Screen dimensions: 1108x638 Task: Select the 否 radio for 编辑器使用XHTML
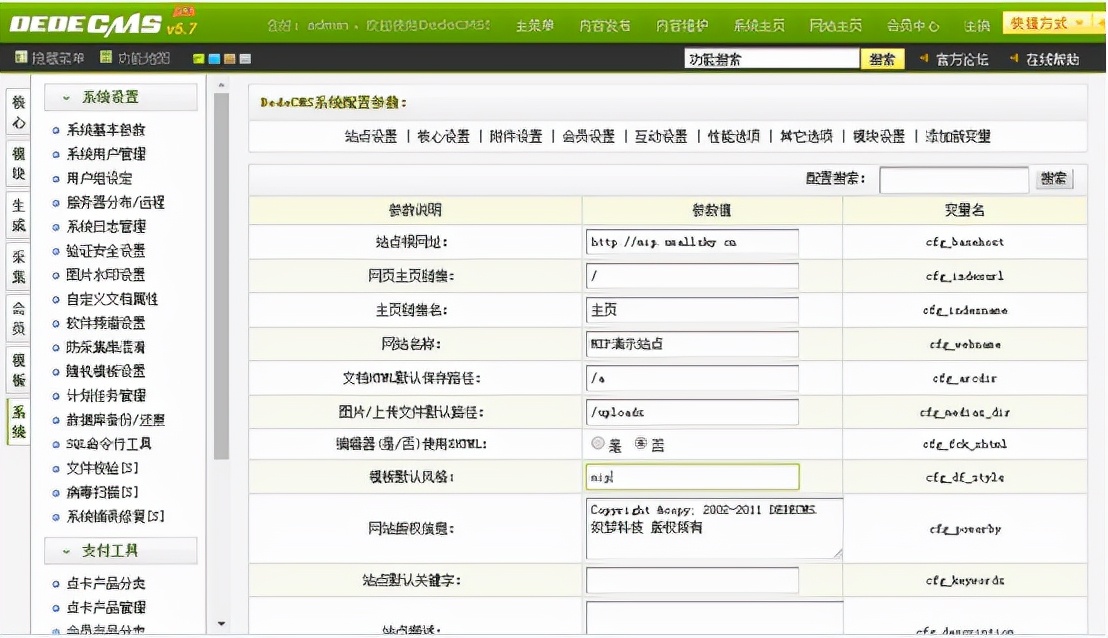coord(640,443)
